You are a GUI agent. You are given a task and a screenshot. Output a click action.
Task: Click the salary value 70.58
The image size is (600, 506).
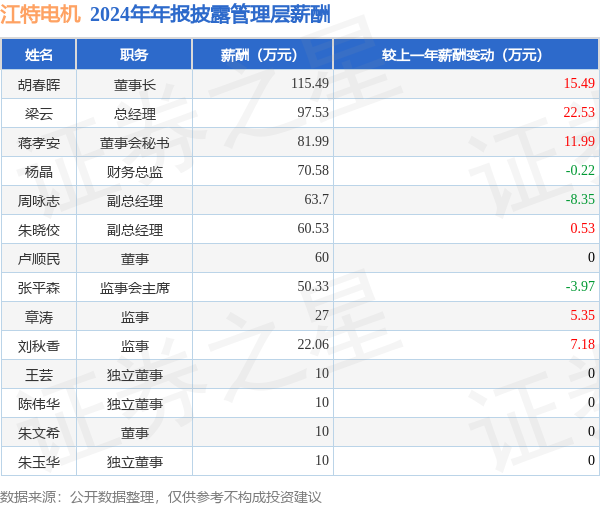(313, 171)
